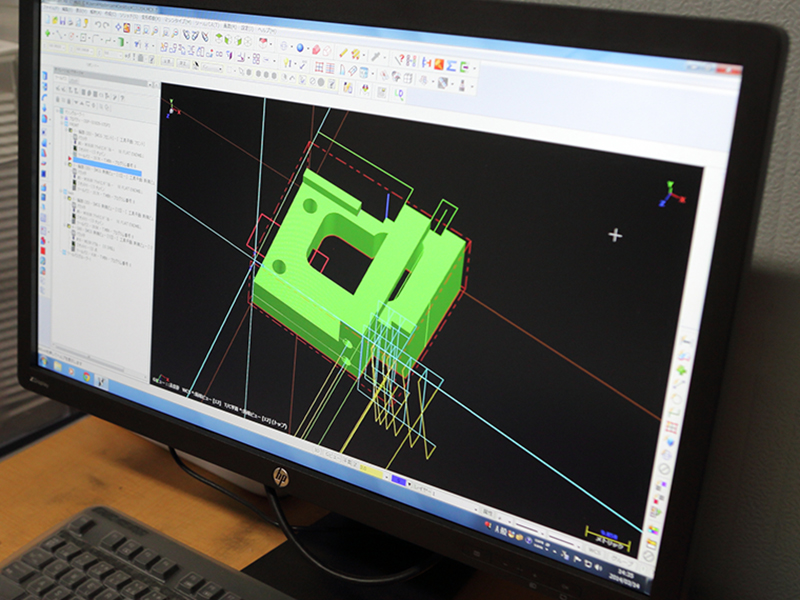Click the orange square toolbar icon
The image size is (800, 600).
439,64
